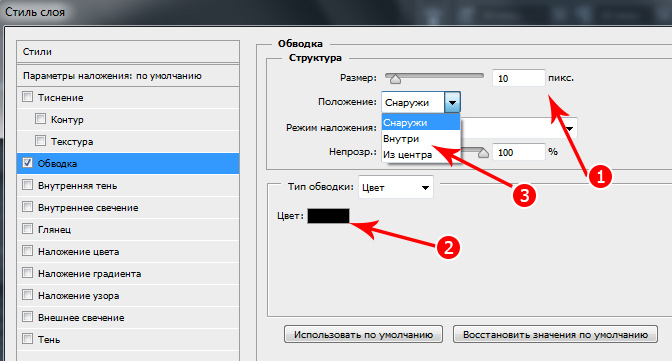Viewport: 672px width, 361px height.
Task: Enable Внутренняя тень checkbox
Action: 27,185
